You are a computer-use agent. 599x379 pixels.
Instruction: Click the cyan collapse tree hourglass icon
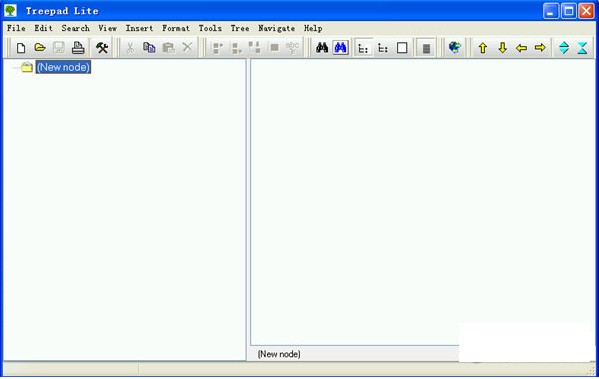[x=582, y=48]
